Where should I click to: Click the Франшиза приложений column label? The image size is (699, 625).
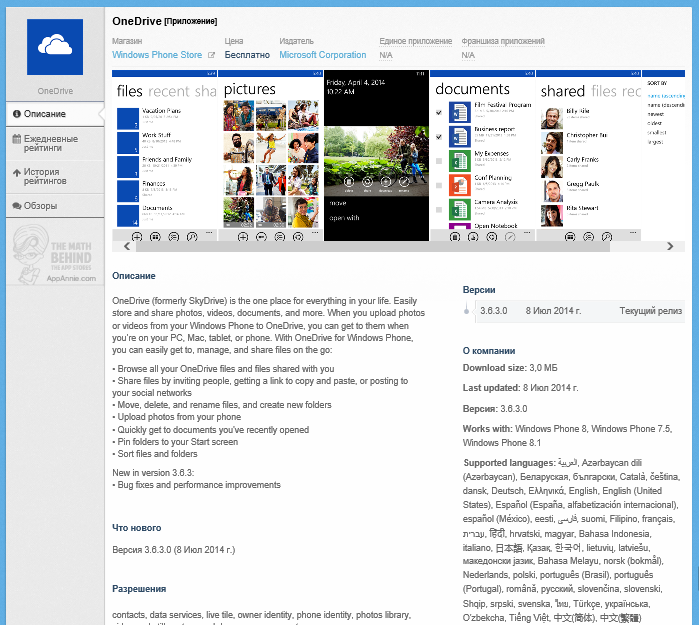coord(503,41)
